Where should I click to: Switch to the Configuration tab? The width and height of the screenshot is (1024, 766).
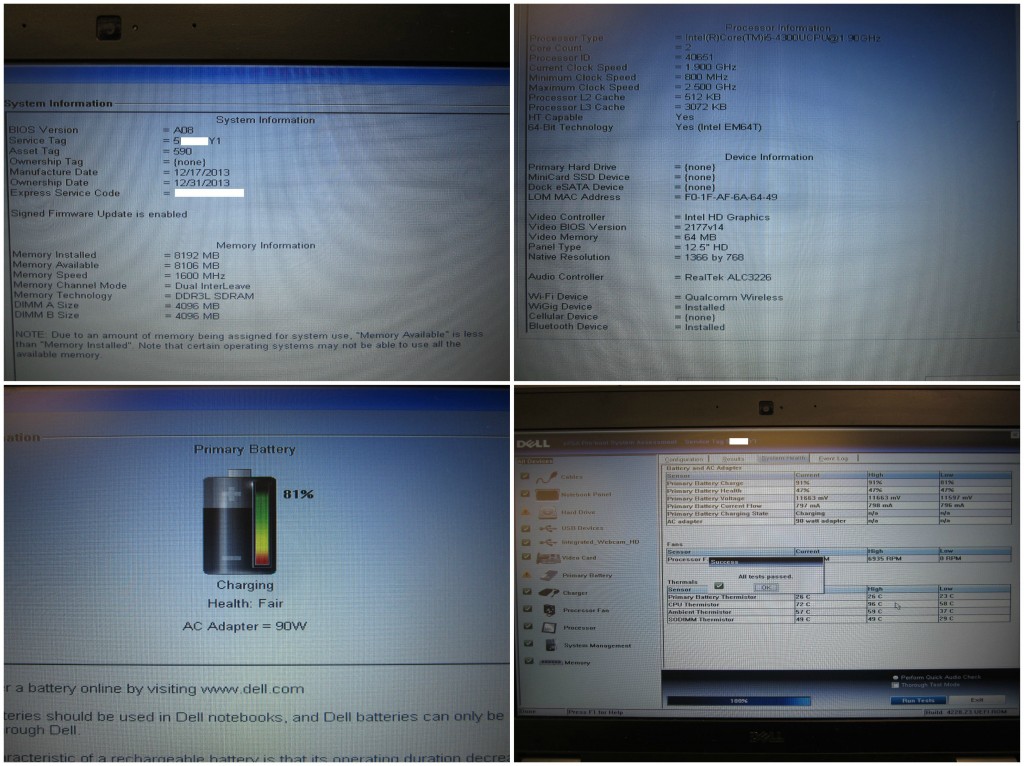(x=684, y=458)
